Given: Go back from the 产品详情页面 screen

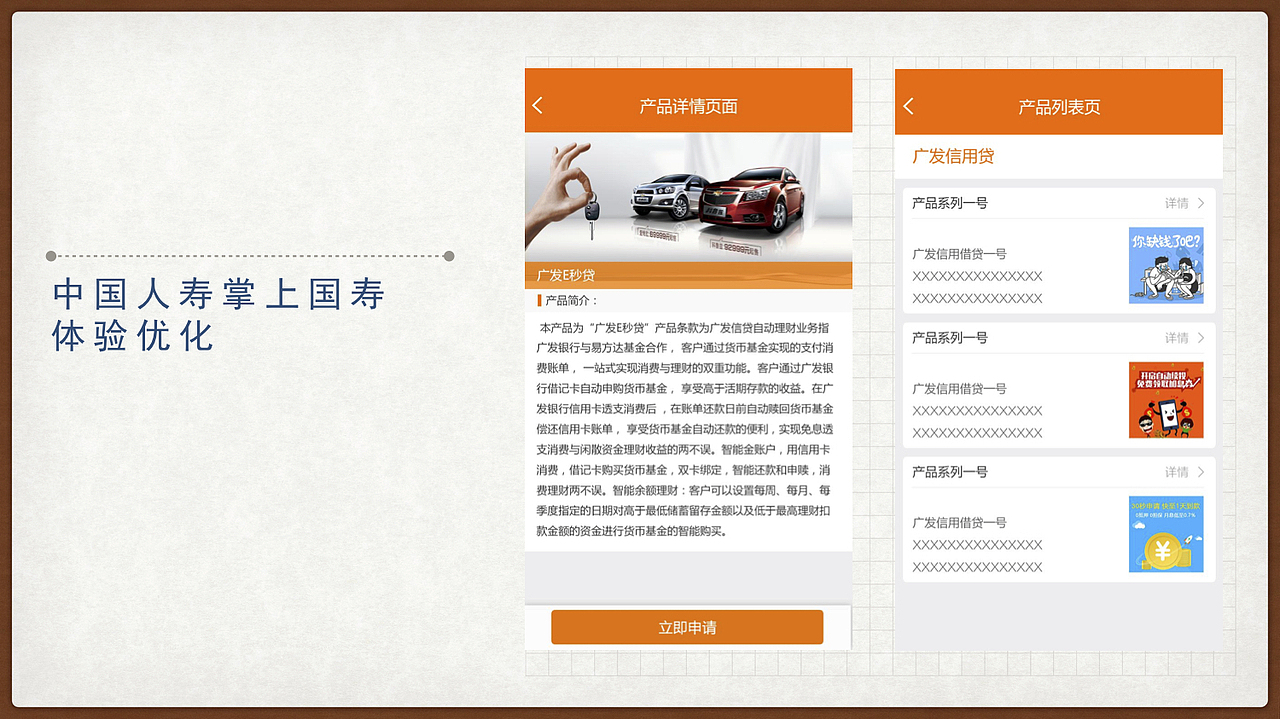Looking at the screenshot, I should pyautogui.click(x=538, y=106).
